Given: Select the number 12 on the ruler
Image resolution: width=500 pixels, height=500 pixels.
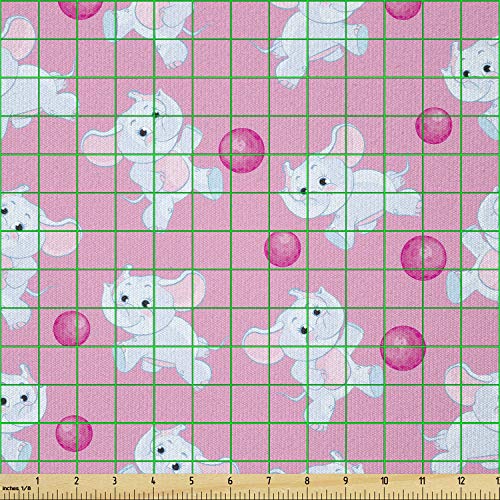Looking at the screenshot, I should [461, 480].
